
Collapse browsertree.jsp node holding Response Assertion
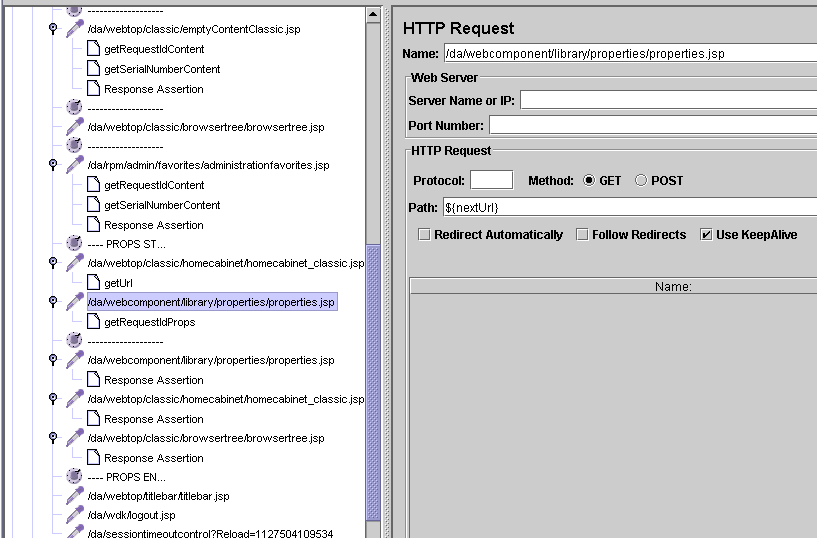(x=53, y=436)
